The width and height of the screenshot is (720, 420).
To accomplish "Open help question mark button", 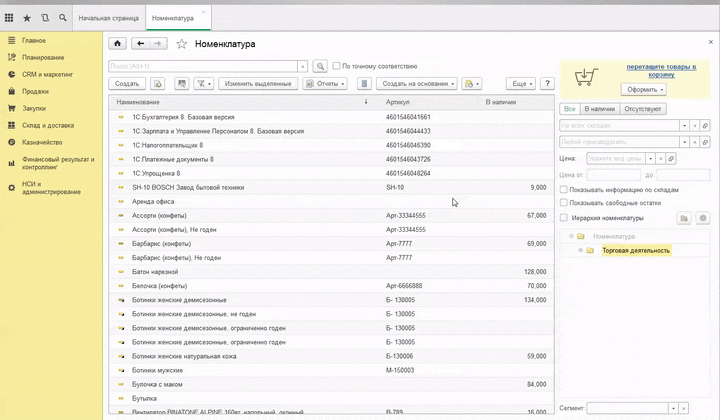I will click(547, 84).
